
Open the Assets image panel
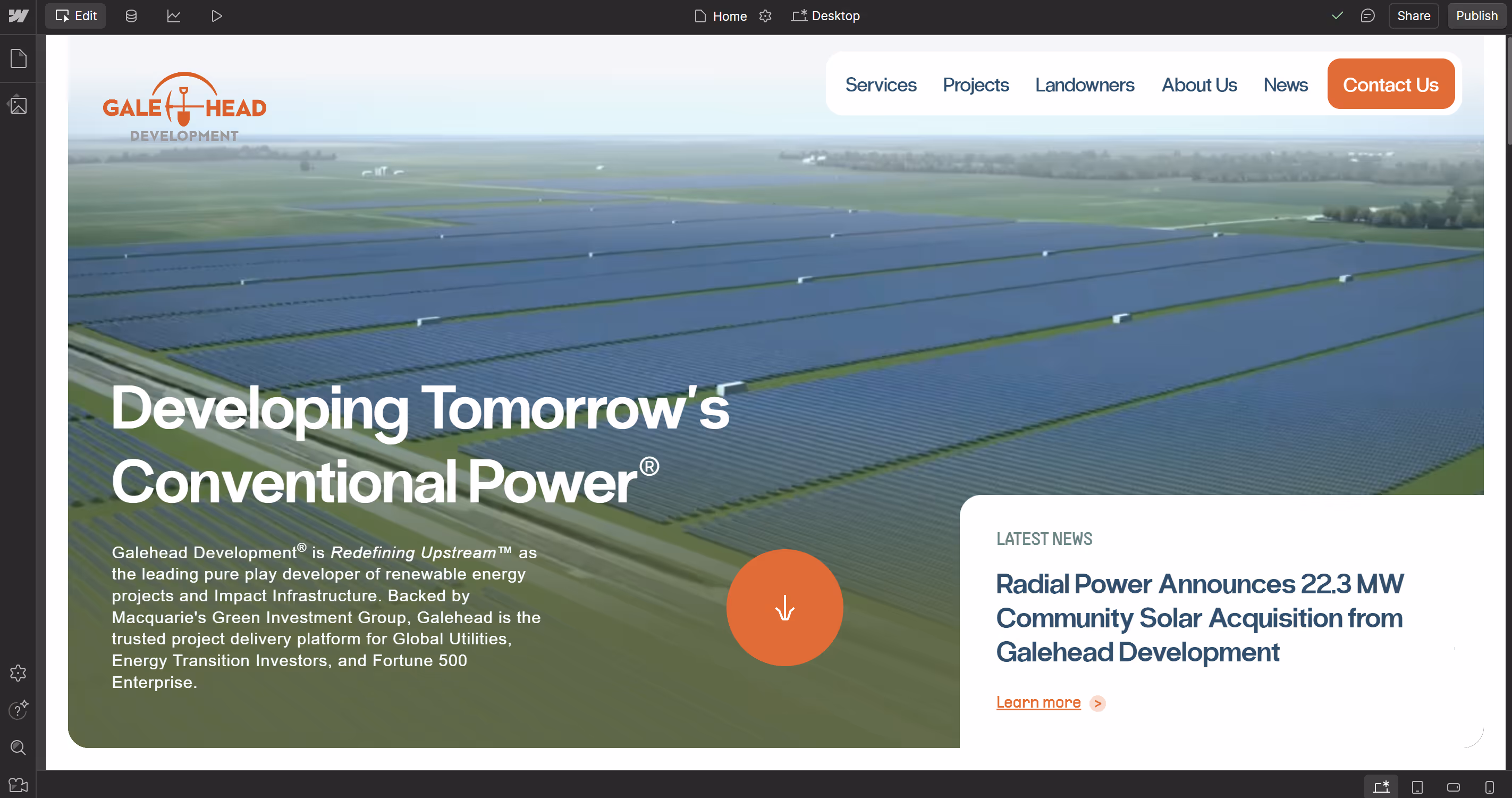pos(18,106)
